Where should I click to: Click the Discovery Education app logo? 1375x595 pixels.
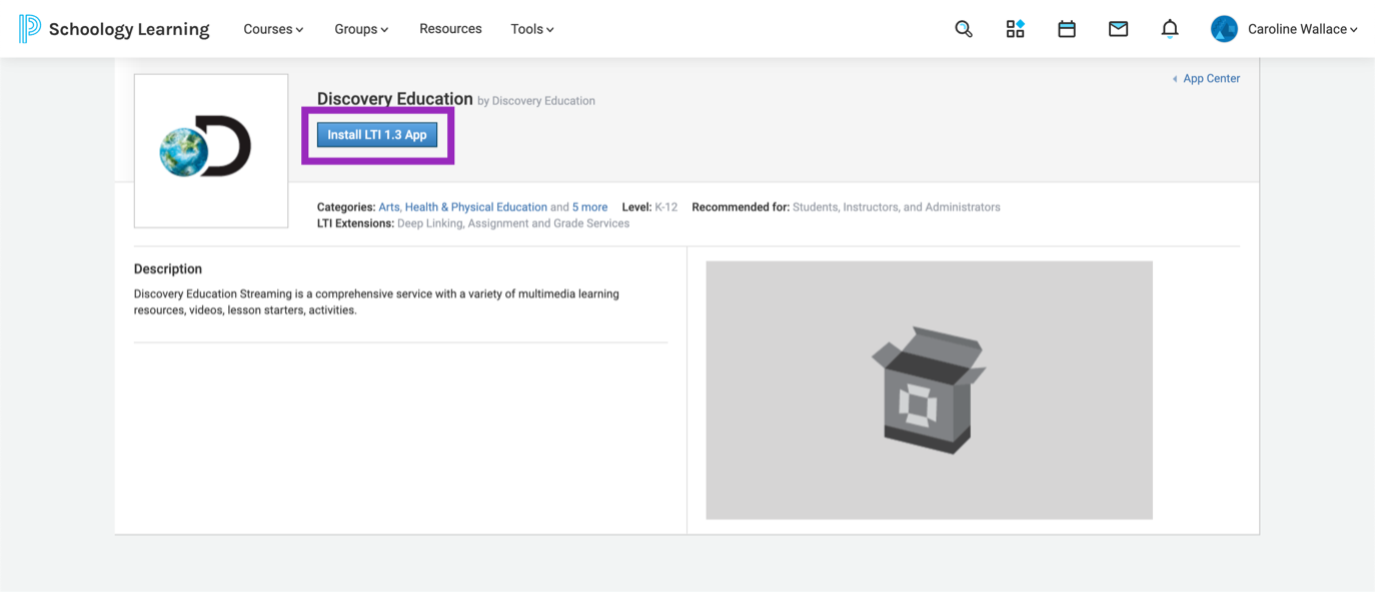211,151
